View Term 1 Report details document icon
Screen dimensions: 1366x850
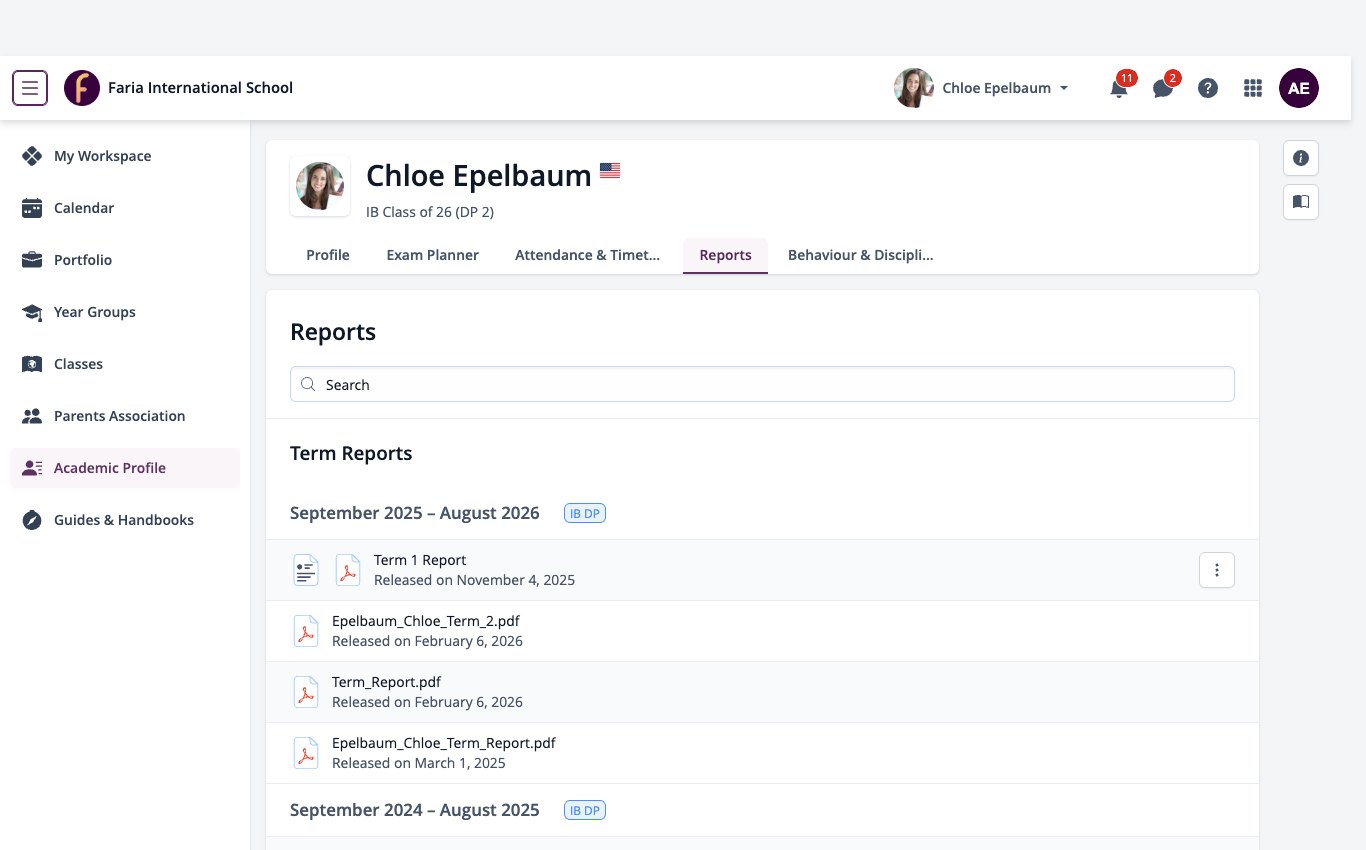point(306,570)
